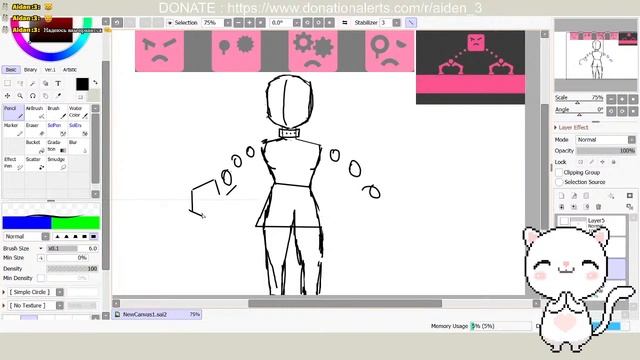Select the AirBrush tool
The width and height of the screenshot is (640, 360).
35,112
